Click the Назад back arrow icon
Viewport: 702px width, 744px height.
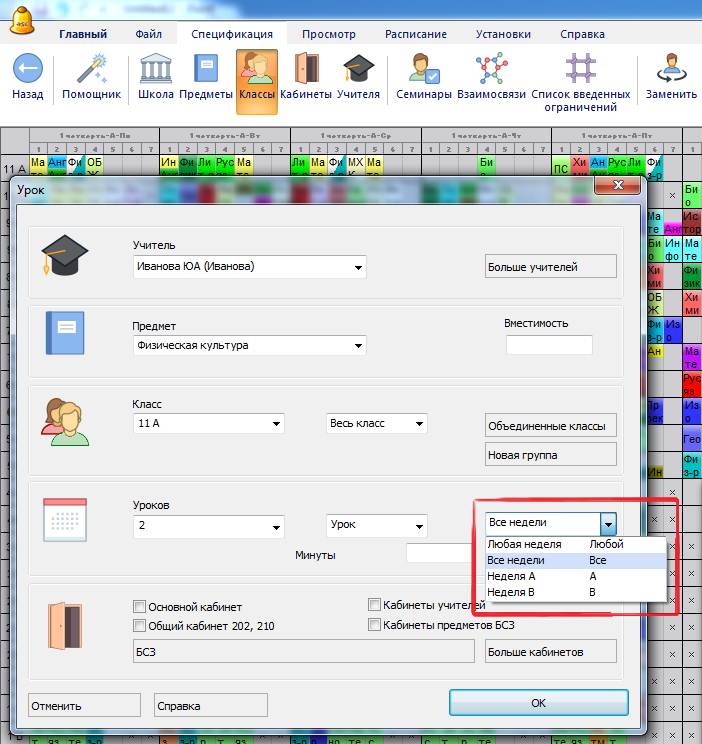click(x=28, y=70)
